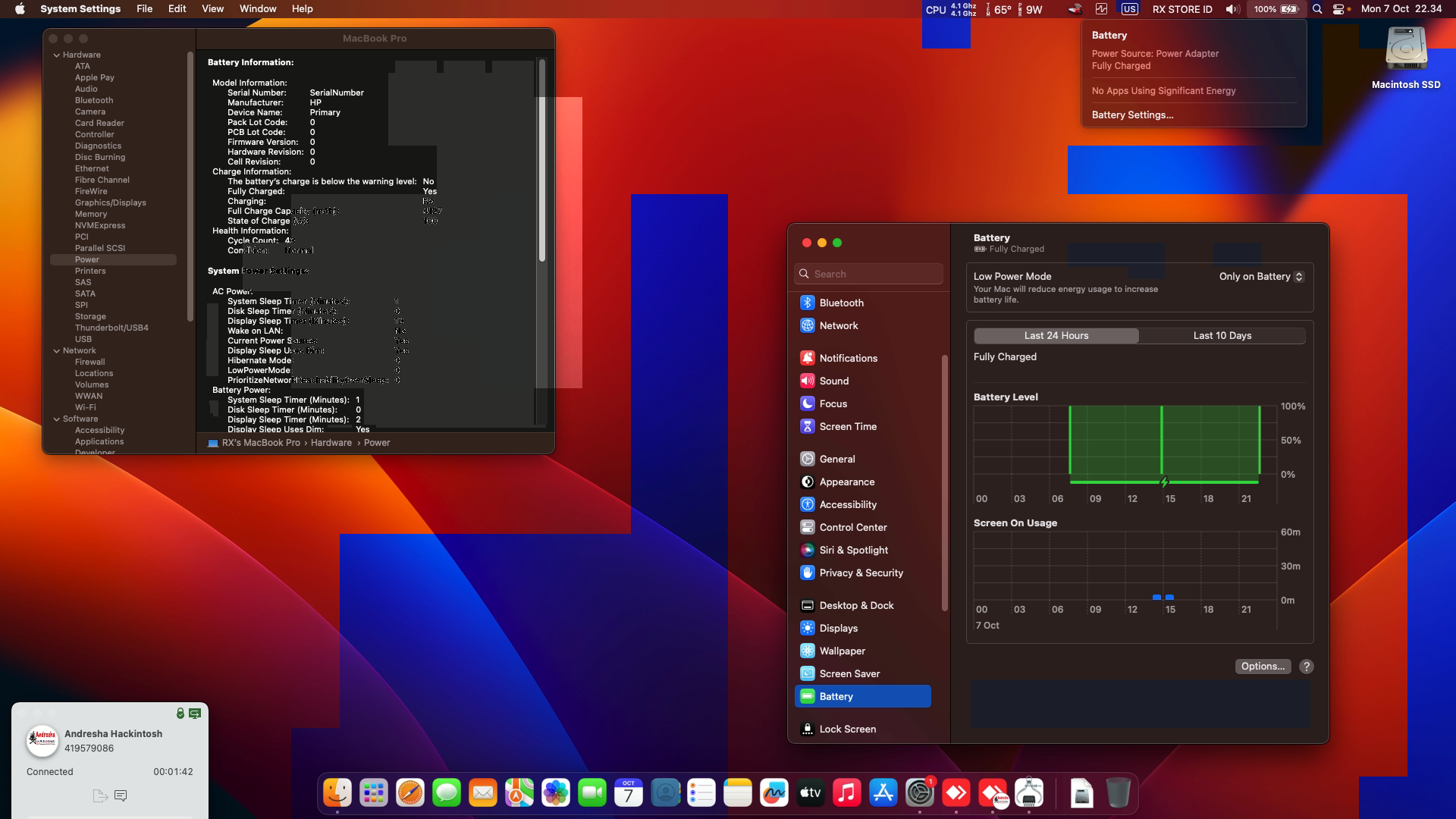Click US input source in menu bar

(x=1129, y=9)
